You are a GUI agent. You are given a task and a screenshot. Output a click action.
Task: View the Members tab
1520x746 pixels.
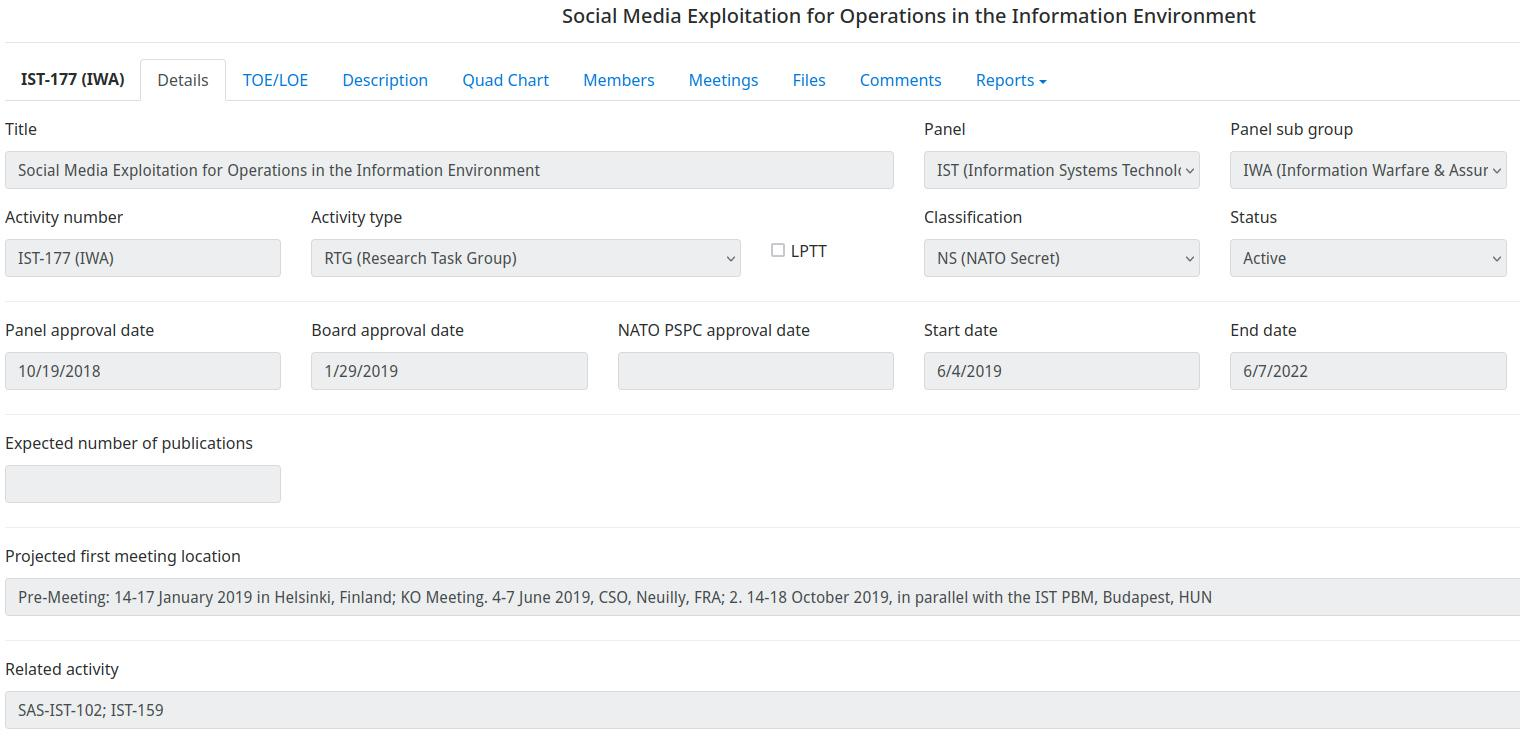tap(619, 80)
